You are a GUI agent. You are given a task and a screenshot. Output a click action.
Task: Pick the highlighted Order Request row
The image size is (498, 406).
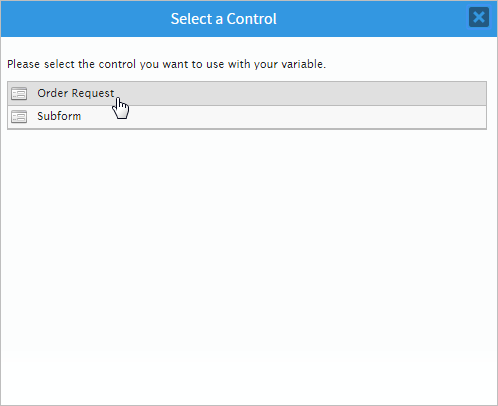[x=247, y=94]
